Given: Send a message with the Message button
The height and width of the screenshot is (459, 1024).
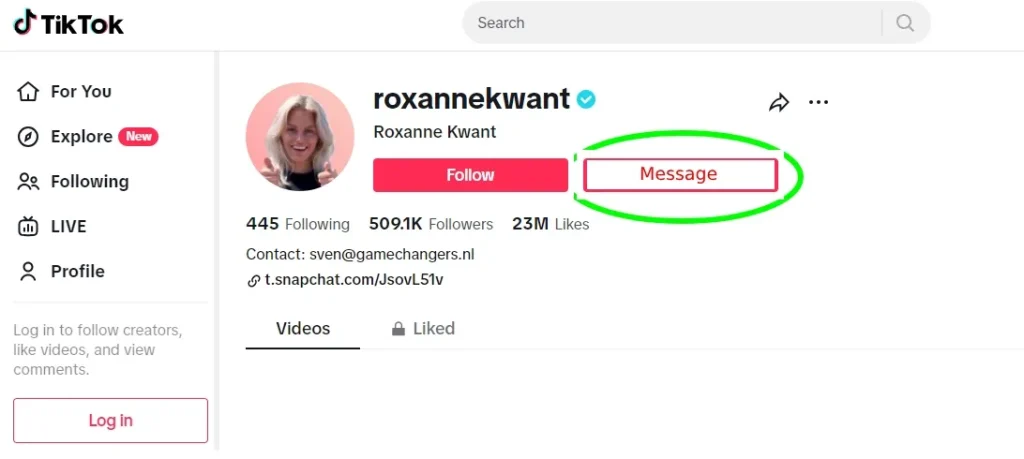Looking at the screenshot, I should click(680, 174).
